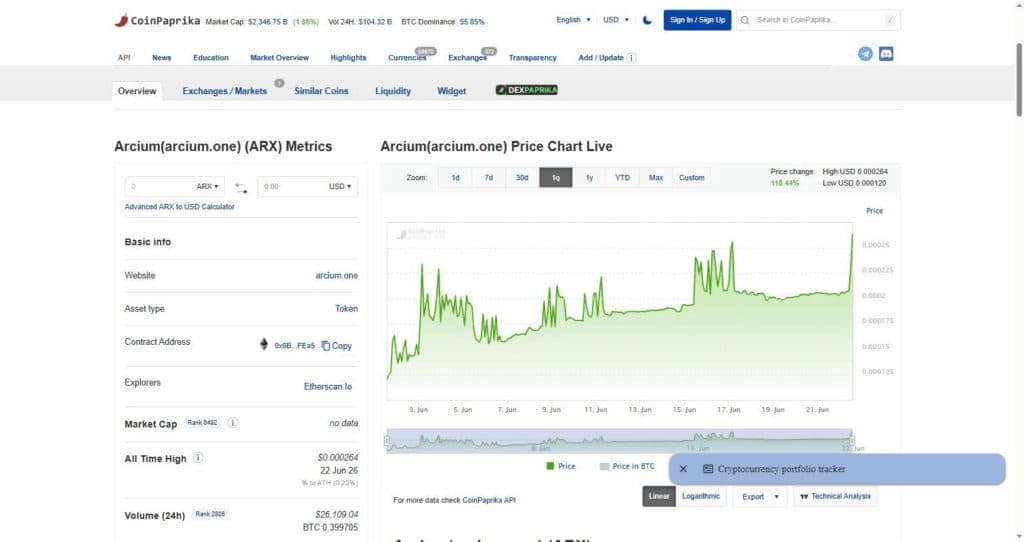Click Sign In / Sign Up button
Image resolution: width=1024 pixels, height=542 pixels.
click(697, 20)
